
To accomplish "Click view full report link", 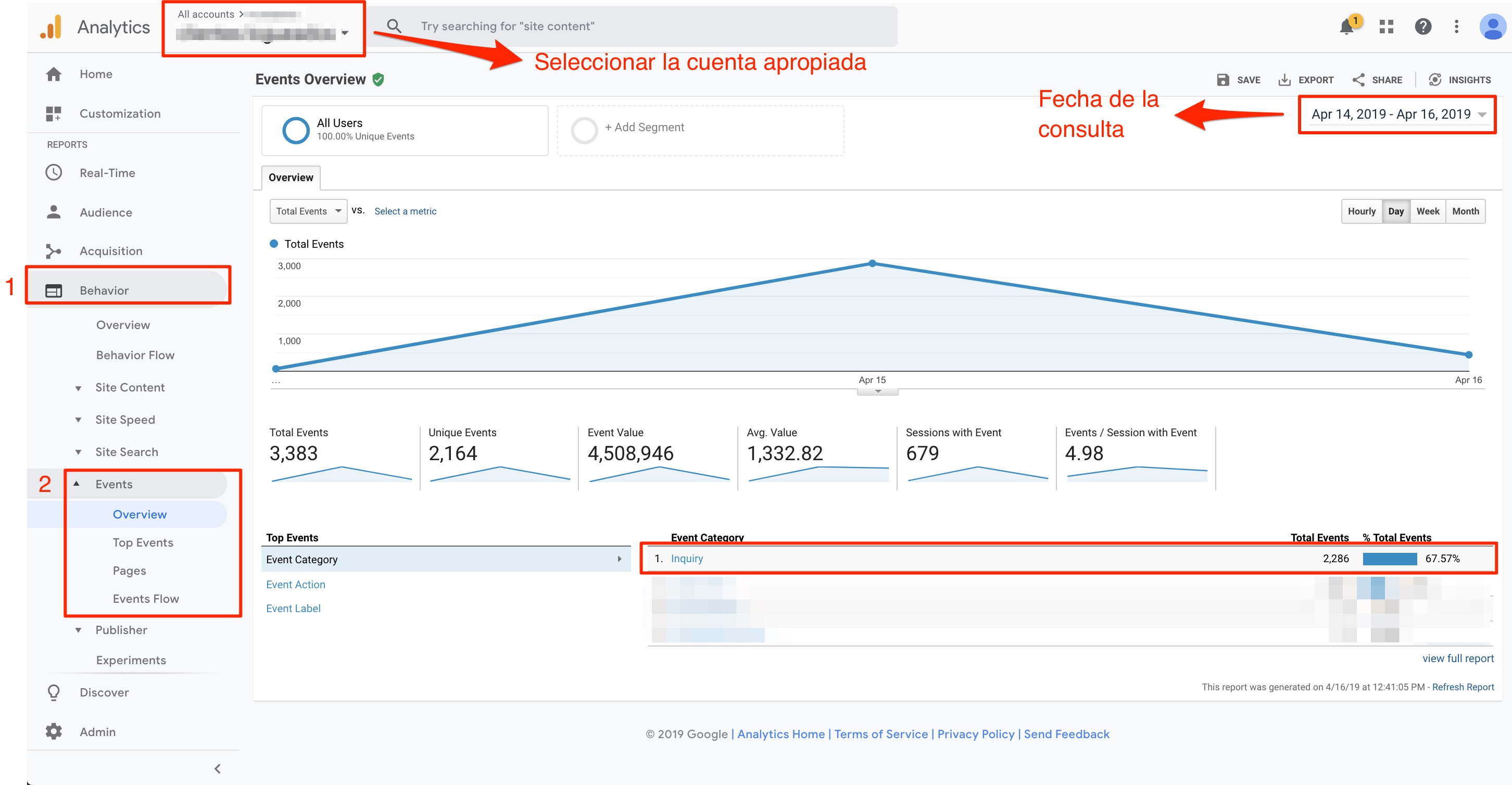I will click(x=1457, y=659).
